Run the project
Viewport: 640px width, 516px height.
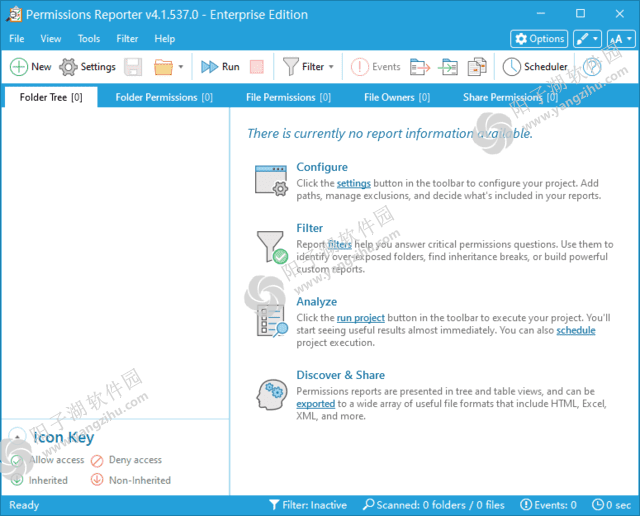(x=220, y=67)
